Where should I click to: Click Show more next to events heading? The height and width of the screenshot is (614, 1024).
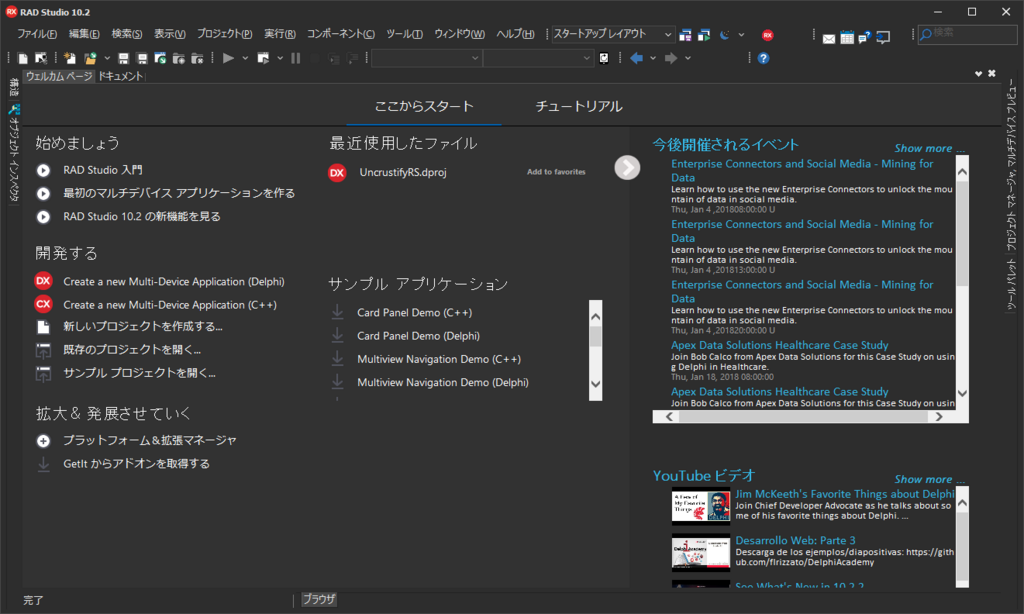(929, 148)
